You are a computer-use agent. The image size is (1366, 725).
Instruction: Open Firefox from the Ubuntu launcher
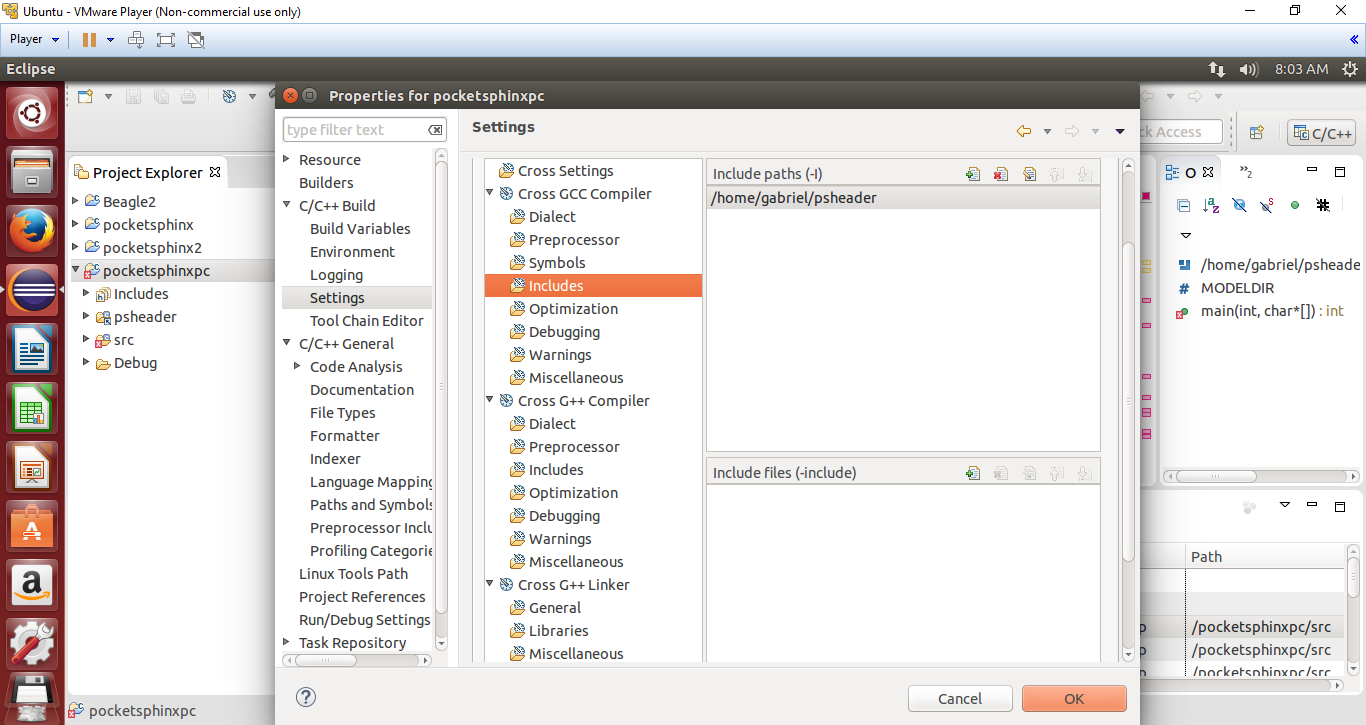tap(32, 232)
